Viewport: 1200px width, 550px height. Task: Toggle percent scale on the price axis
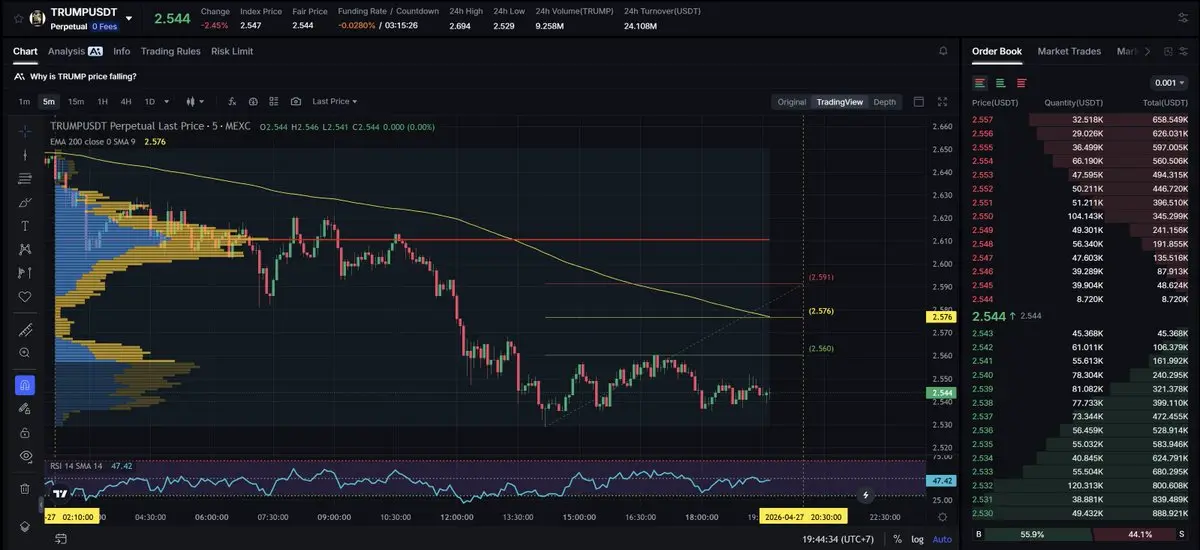coord(897,539)
